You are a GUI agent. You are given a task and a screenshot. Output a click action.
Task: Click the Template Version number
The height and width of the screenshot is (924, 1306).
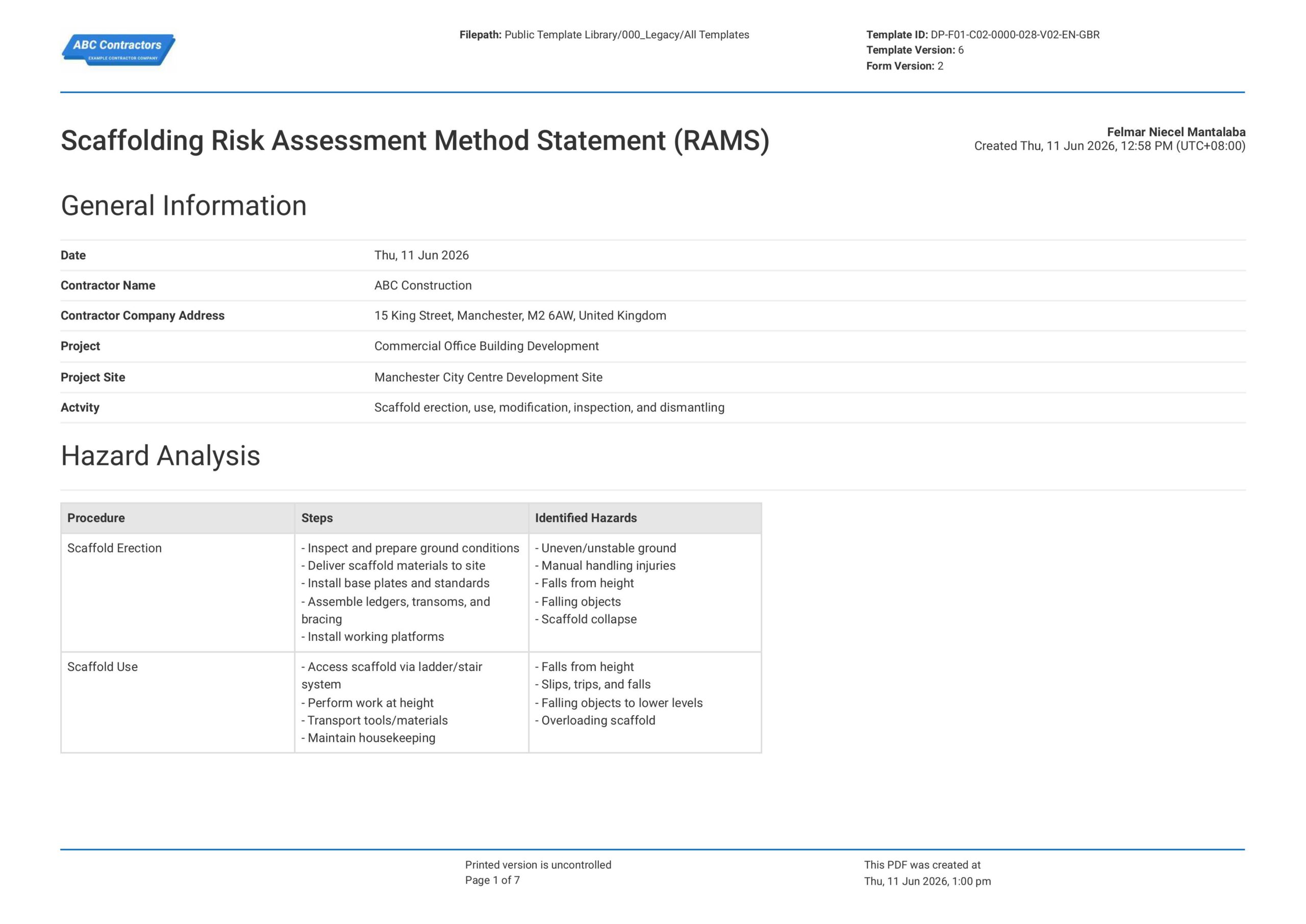point(961,50)
